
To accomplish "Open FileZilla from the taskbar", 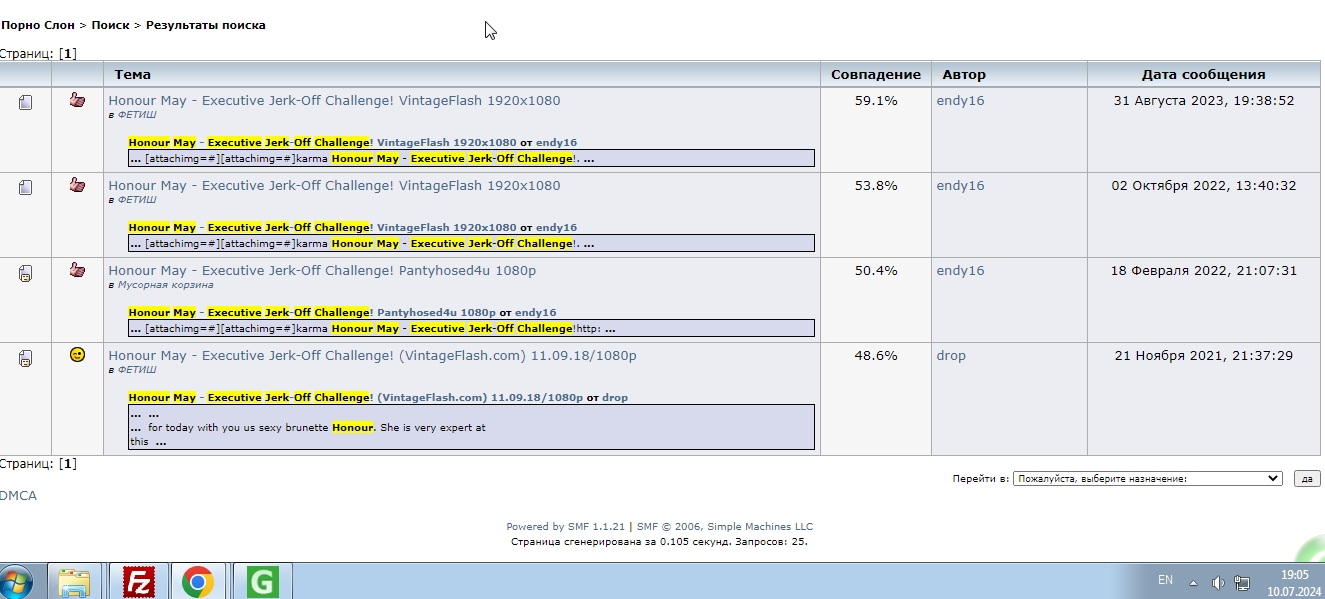I will pos(138,582).
